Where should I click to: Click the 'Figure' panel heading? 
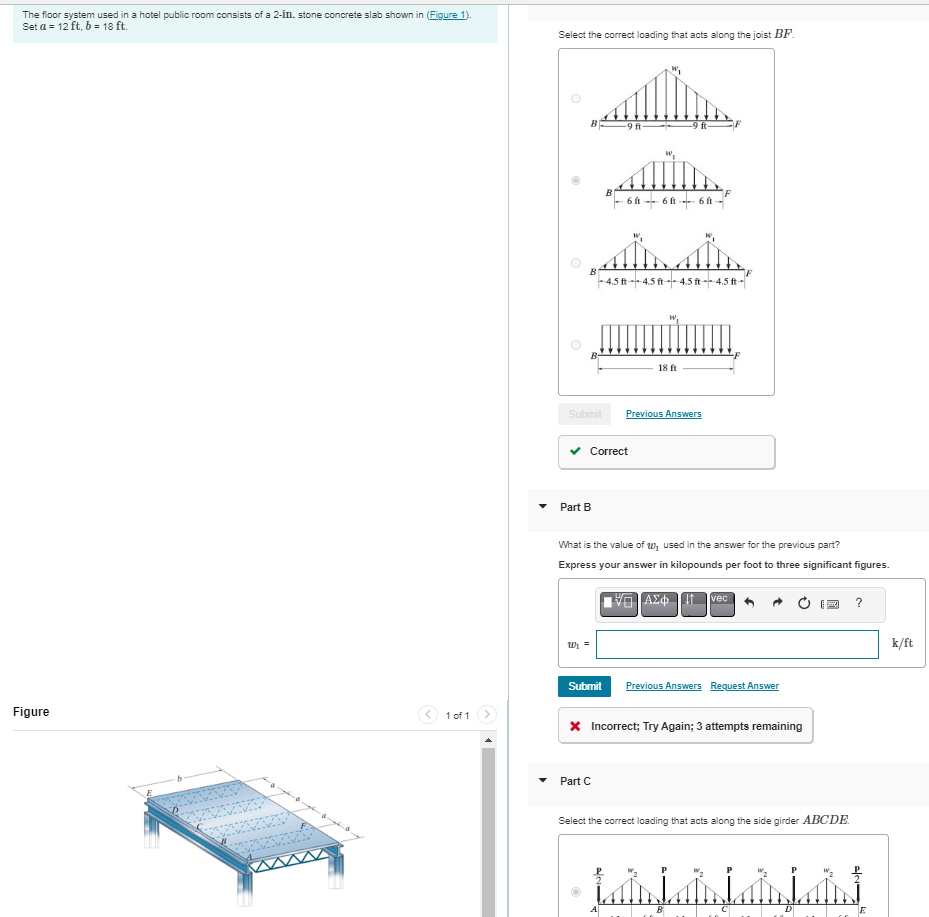(31, 711)
